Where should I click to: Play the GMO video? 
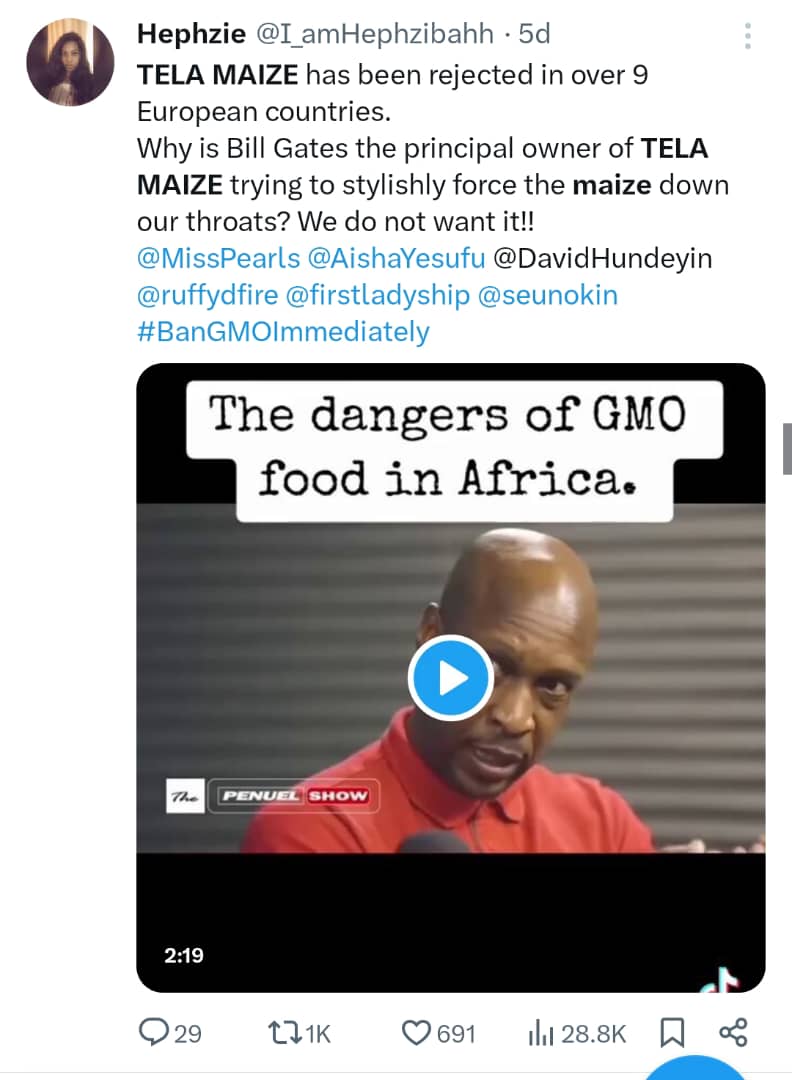(450, 678)
